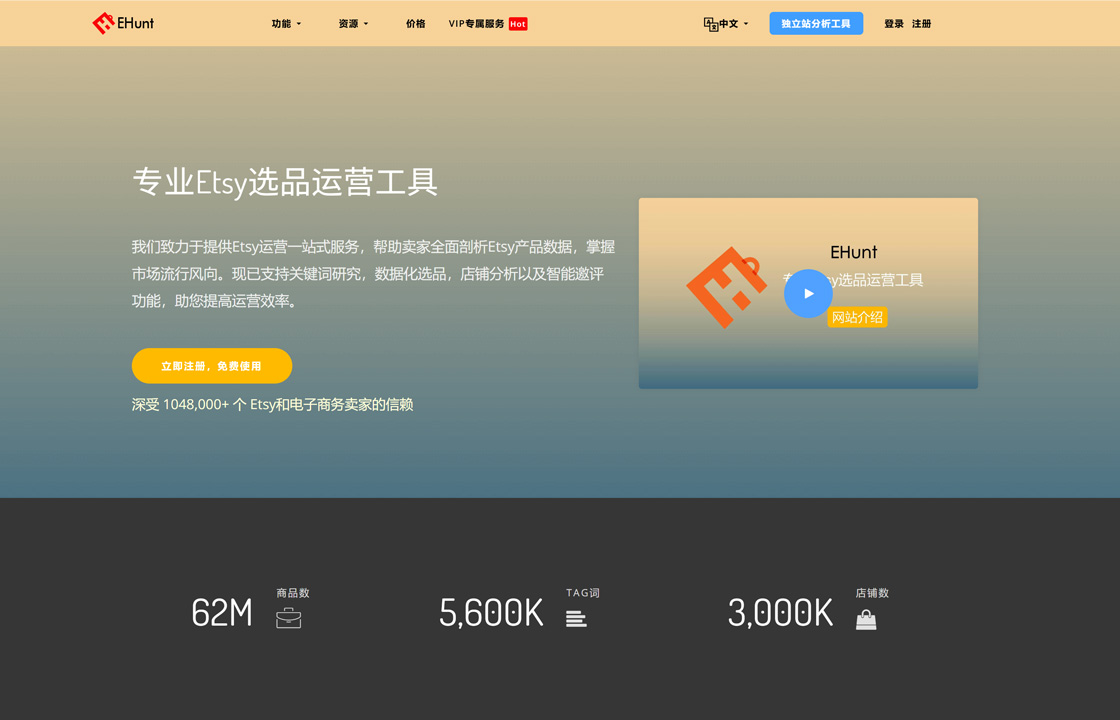Click the 专业Etsy选品运营工具 headline
1120x720 pixels.
285,182
